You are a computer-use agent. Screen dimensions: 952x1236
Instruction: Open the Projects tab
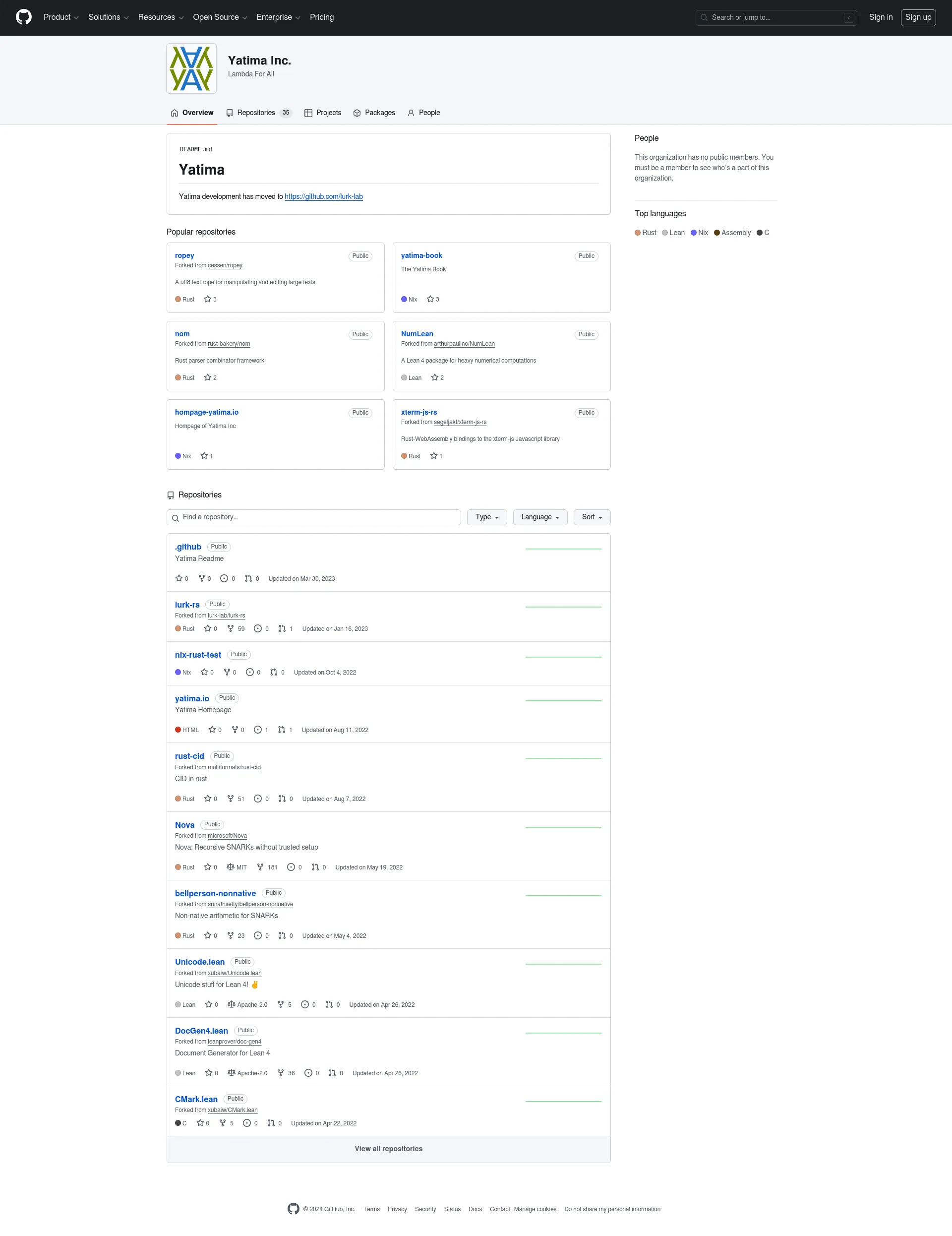click(323, 113)
